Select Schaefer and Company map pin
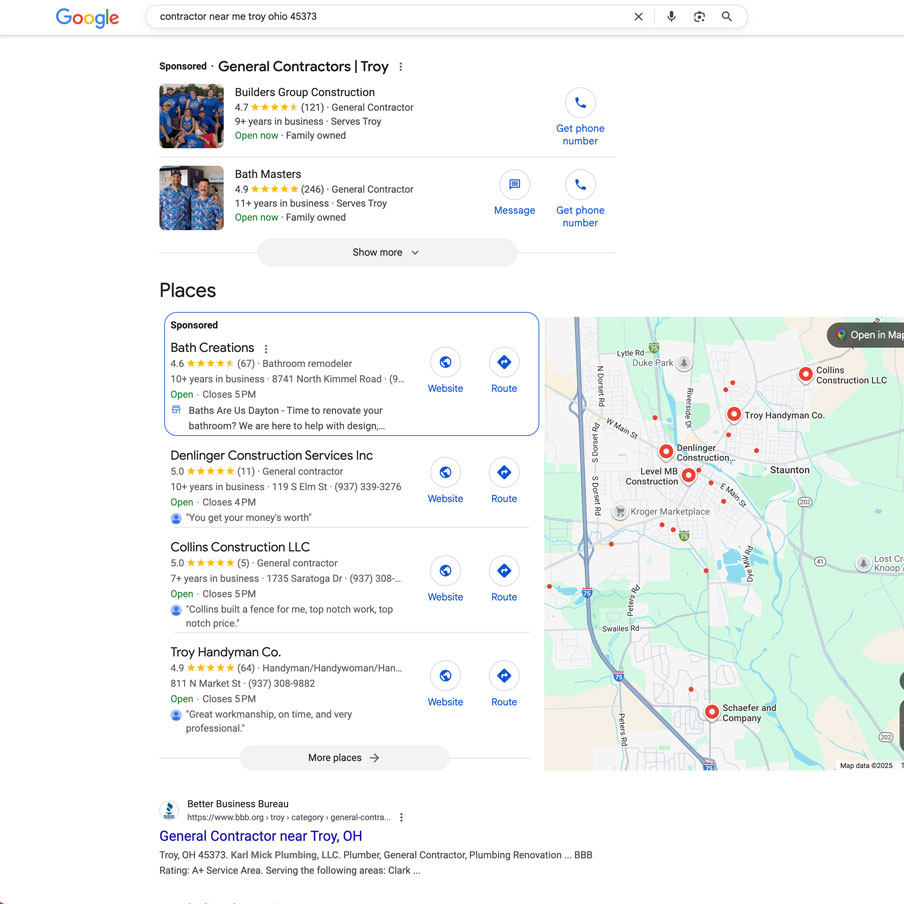904x904 pixels. 712,712
